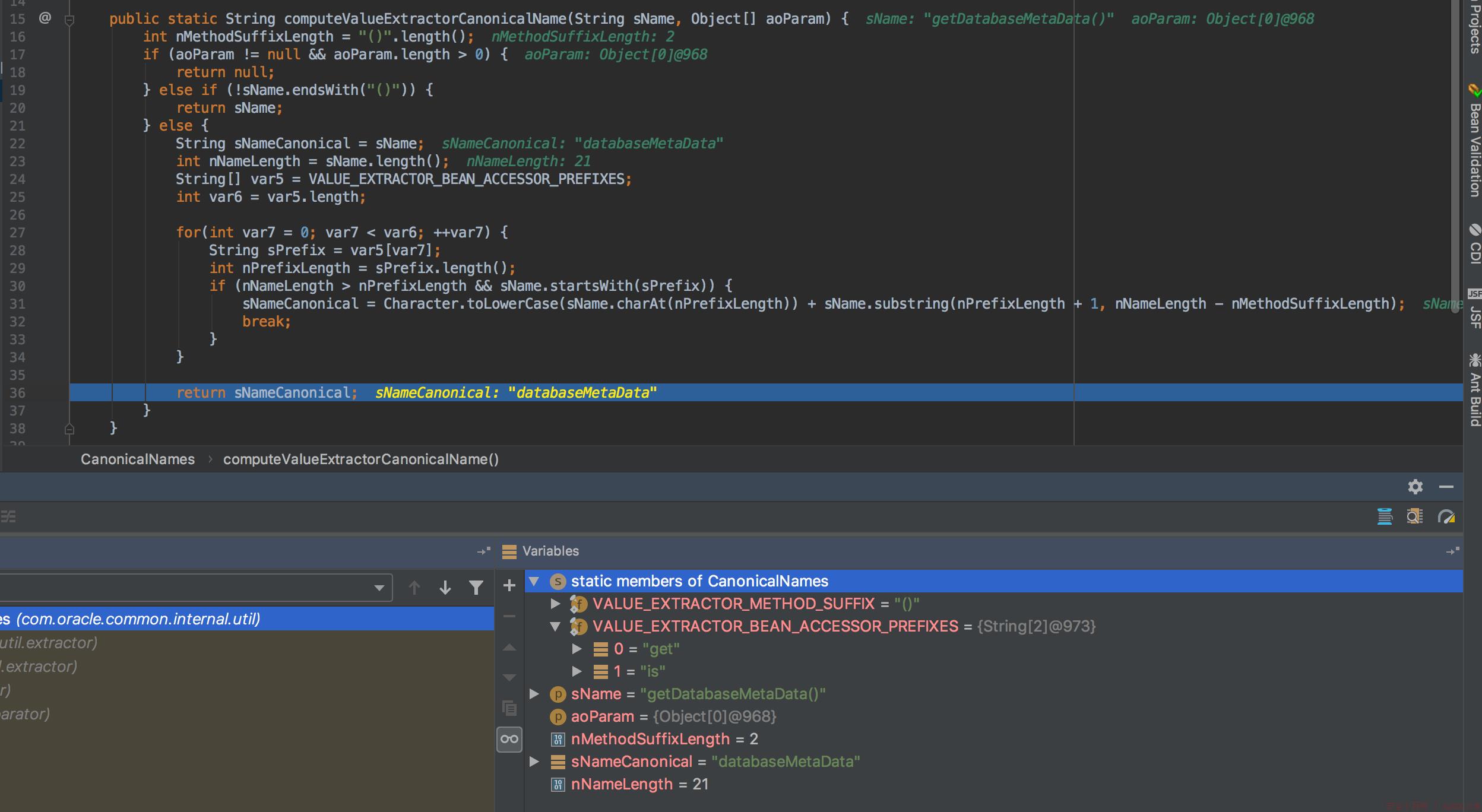
Task: Select the util.extractor) stack frame
Action: pos(247,643)
